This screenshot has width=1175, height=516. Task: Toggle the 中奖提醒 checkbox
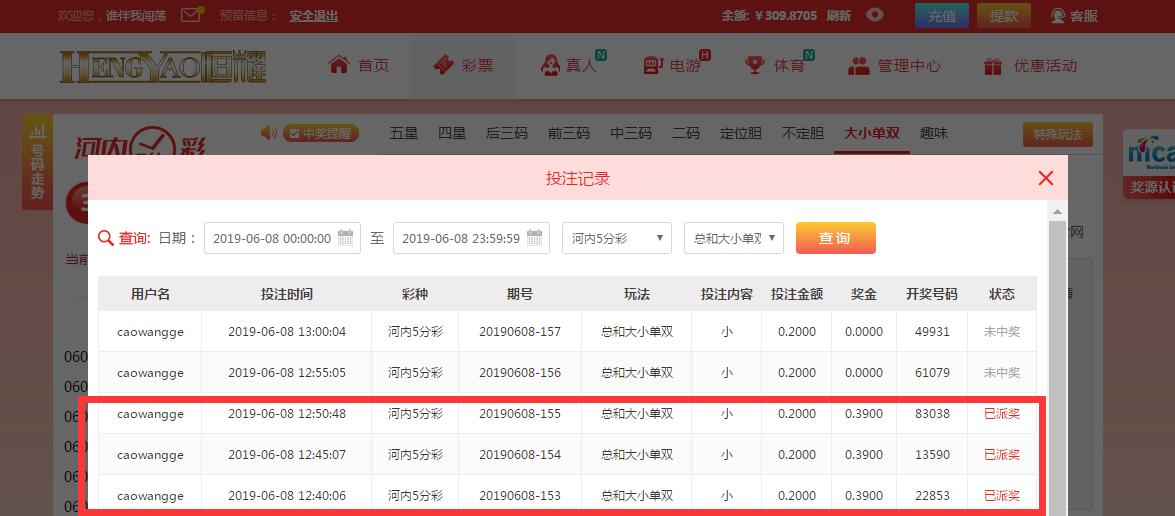pos(293,133)
